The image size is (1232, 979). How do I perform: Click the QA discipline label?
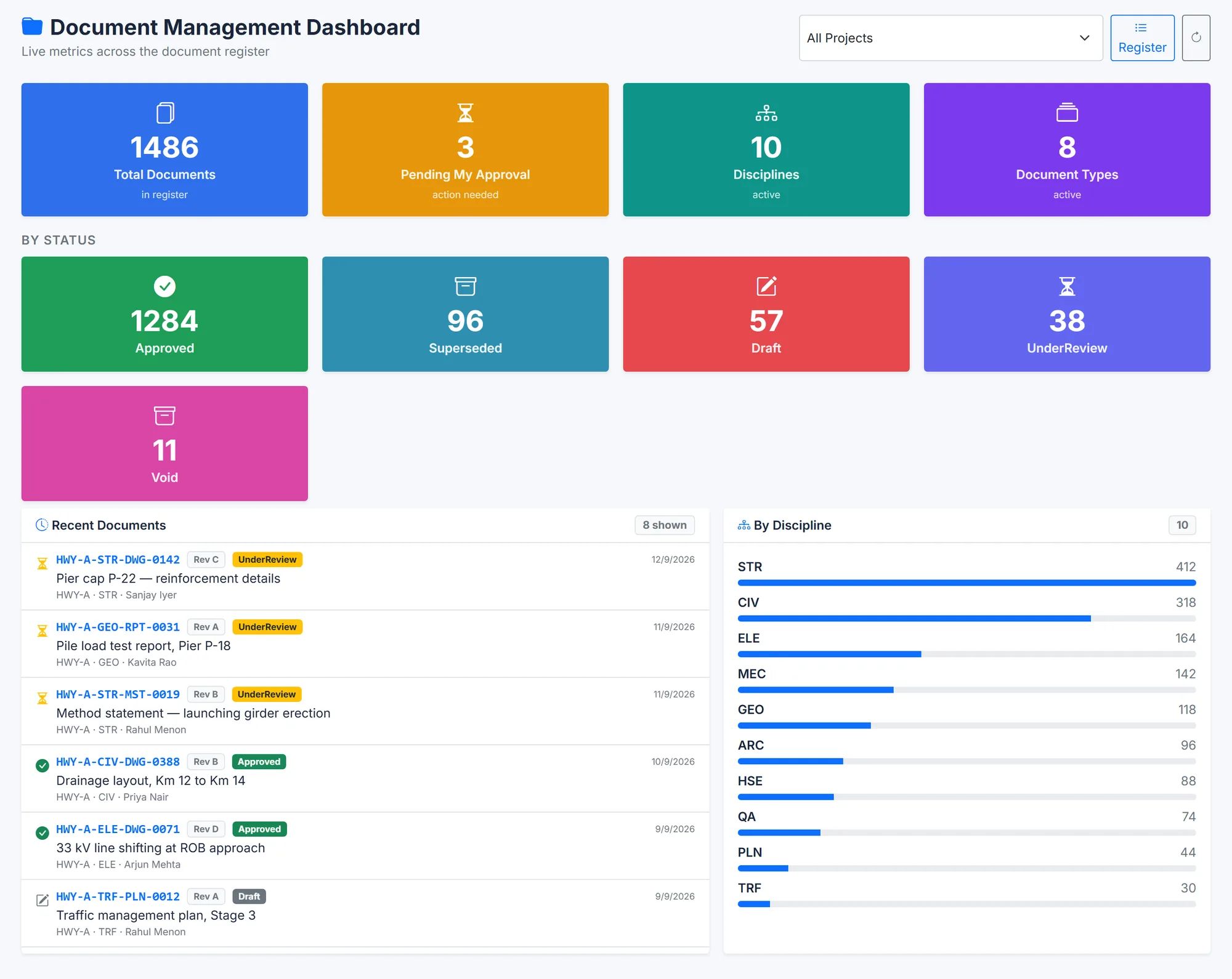(x=747, y=817)
